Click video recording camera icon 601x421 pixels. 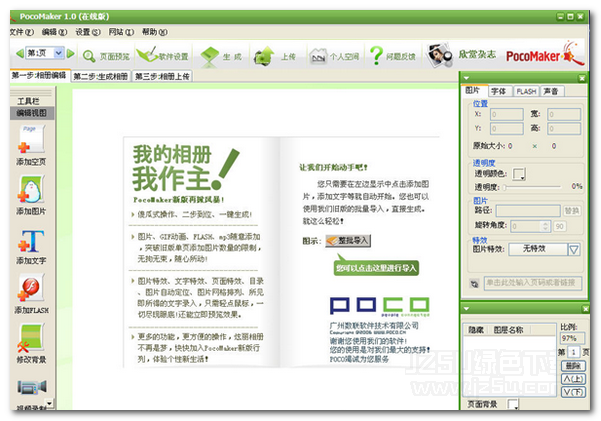pos(32,386)
